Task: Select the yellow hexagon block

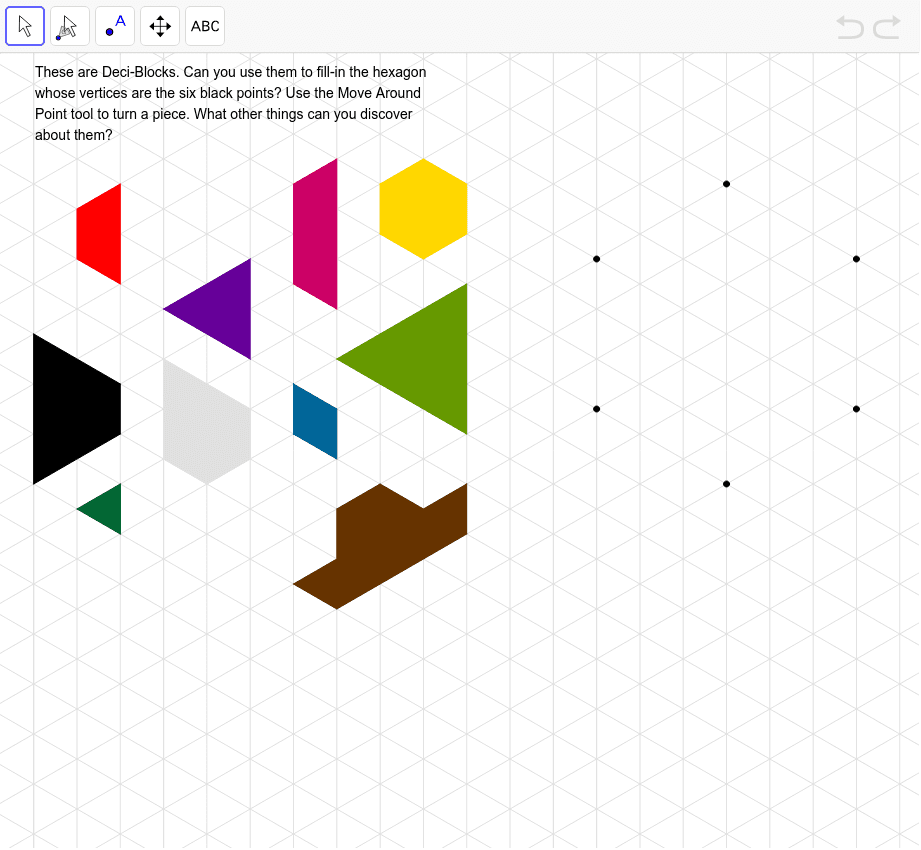Action: tap(423, 209)
